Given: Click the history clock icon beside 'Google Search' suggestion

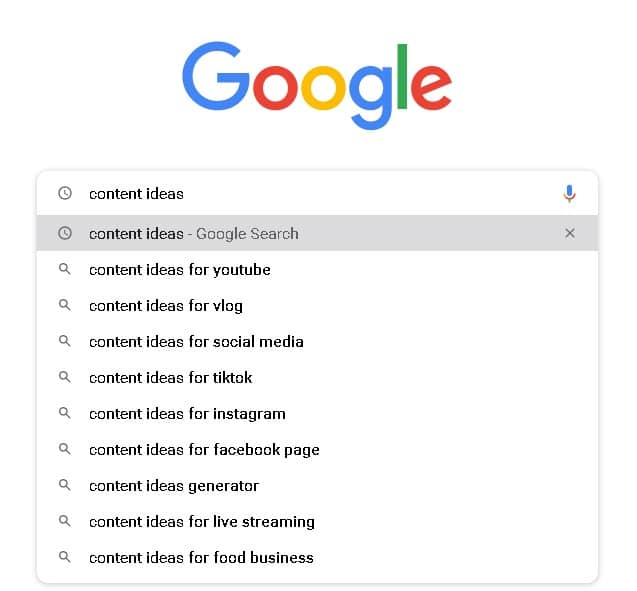Looking at the screenshot, I should (x=65, y=233).
